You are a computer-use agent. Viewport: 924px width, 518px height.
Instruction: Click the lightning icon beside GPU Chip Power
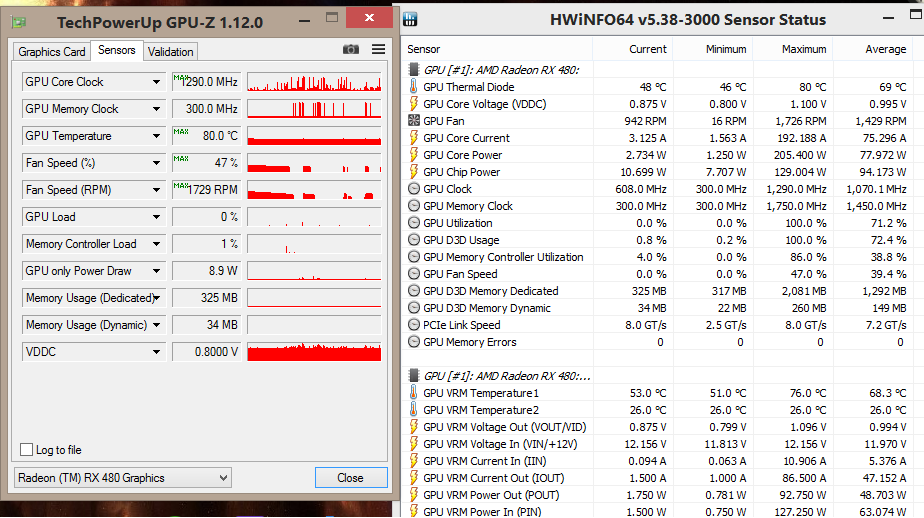coord(414,172)
